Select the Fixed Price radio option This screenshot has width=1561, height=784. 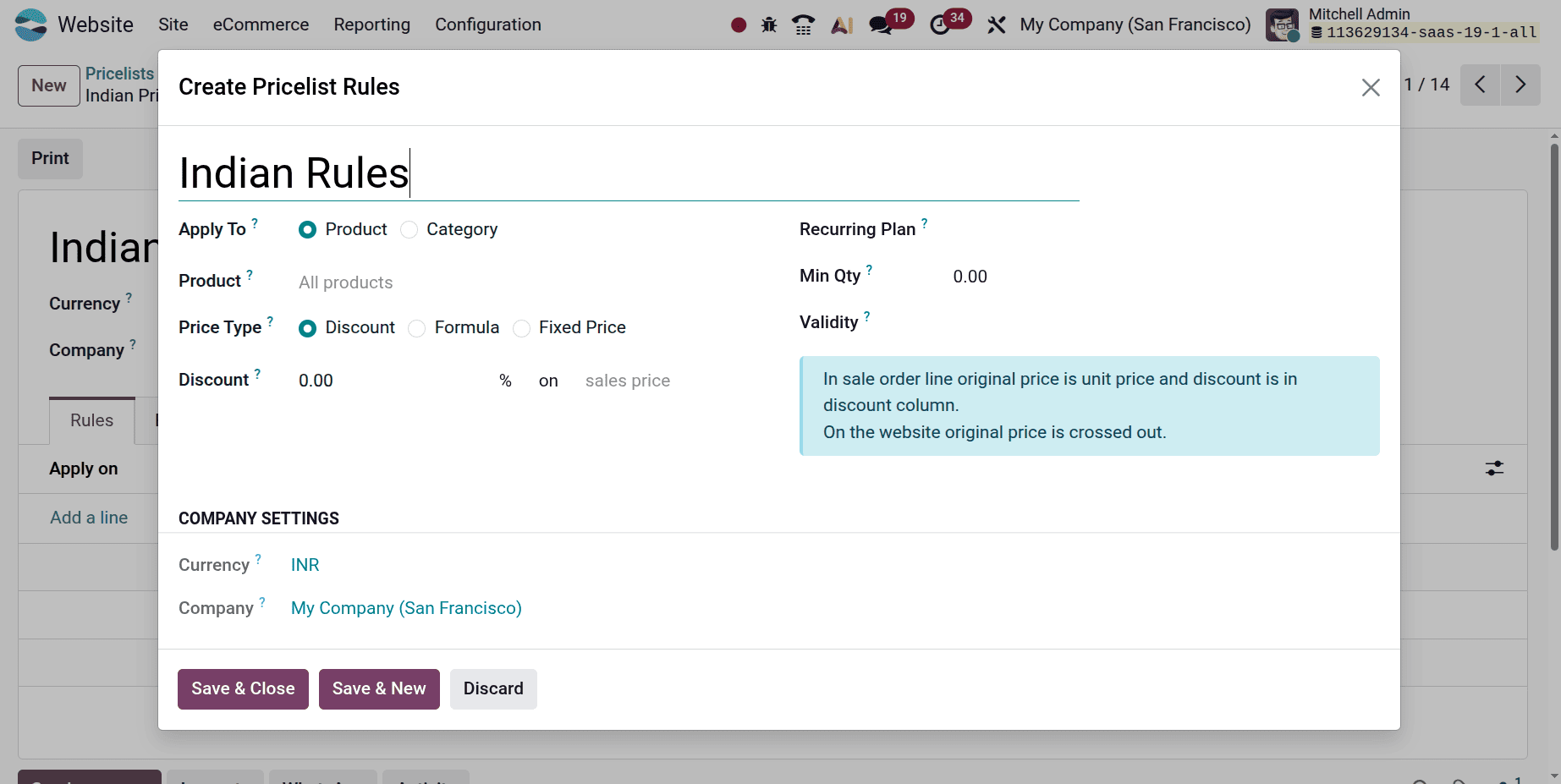(x=521, y=328)
